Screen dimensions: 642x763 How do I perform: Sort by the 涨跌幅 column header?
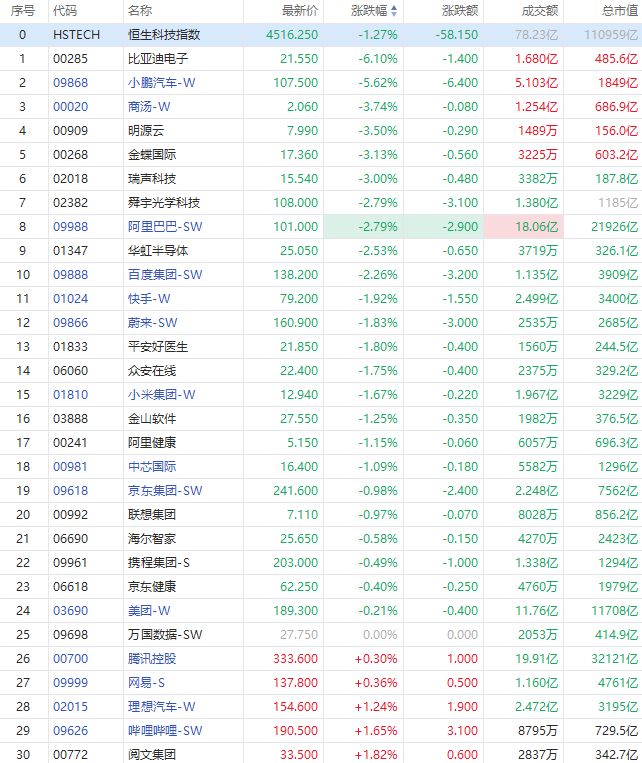(x=374, y=11)
